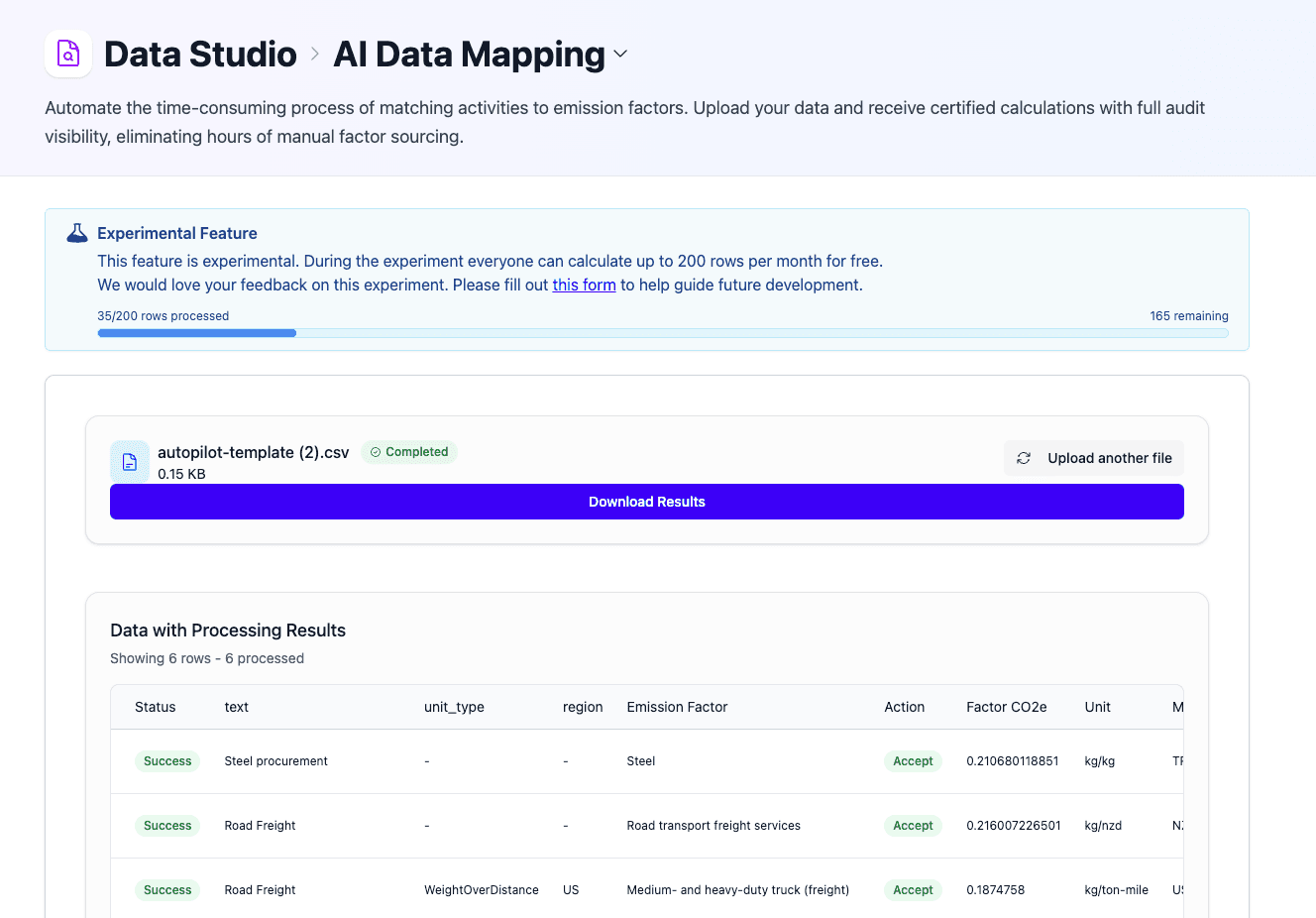The width and height of the screenshot is (1316, 918).
Task: Click the 'kg/kg' unit cell
Action: click(x=1100, y=761)
